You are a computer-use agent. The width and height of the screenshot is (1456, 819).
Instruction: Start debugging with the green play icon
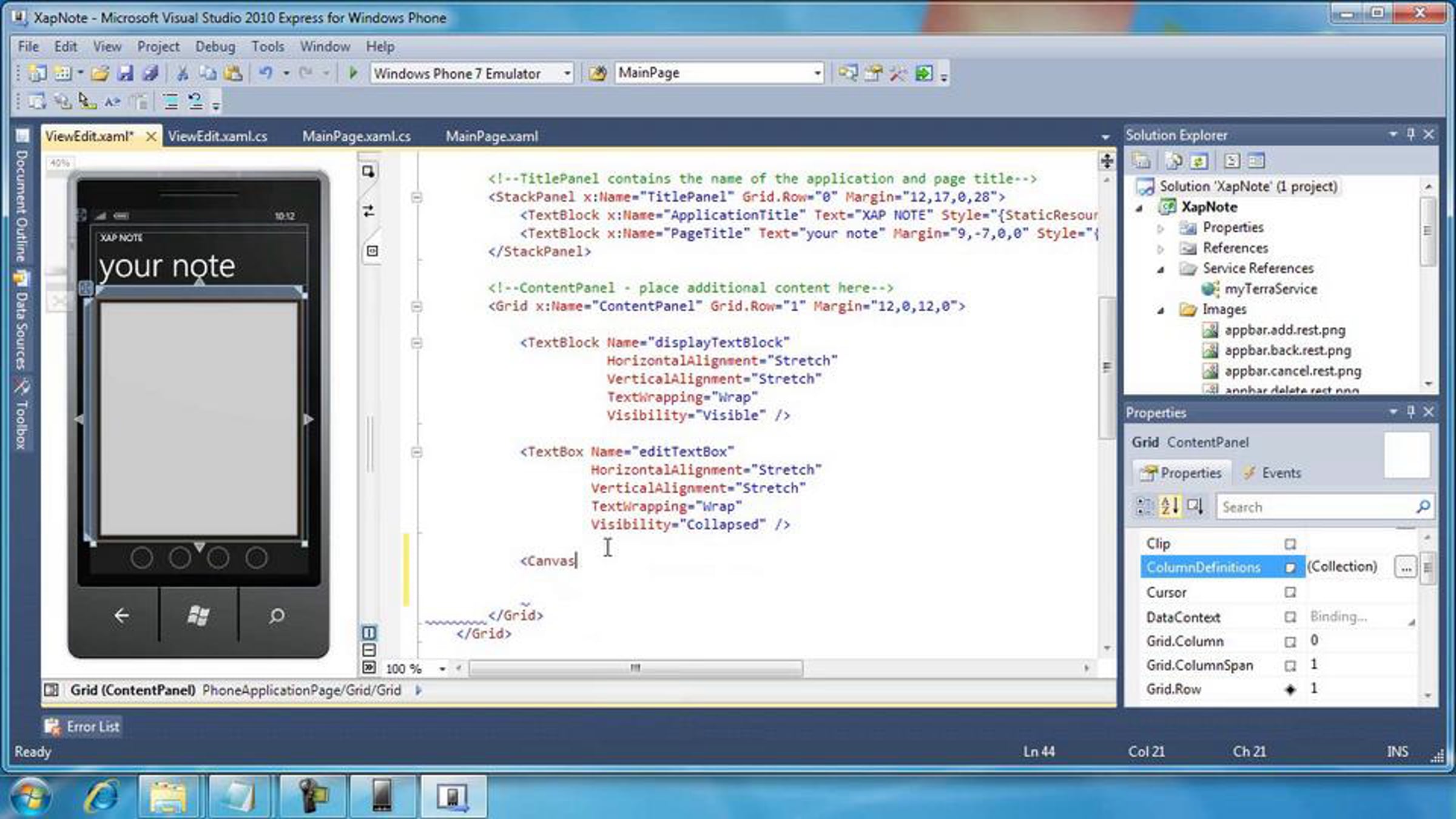coord(352,73)
